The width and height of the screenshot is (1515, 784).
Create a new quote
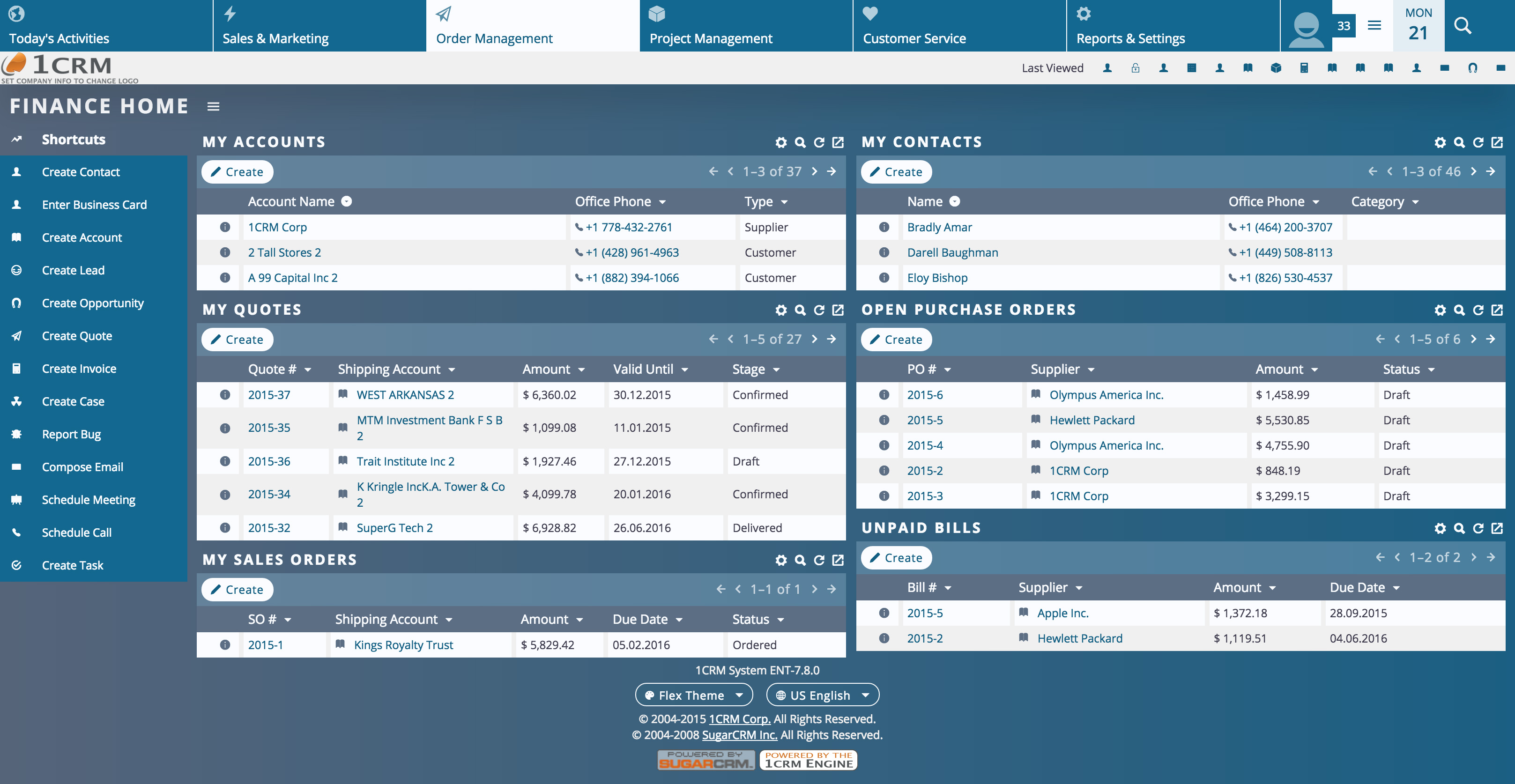[x=237, y=340]
